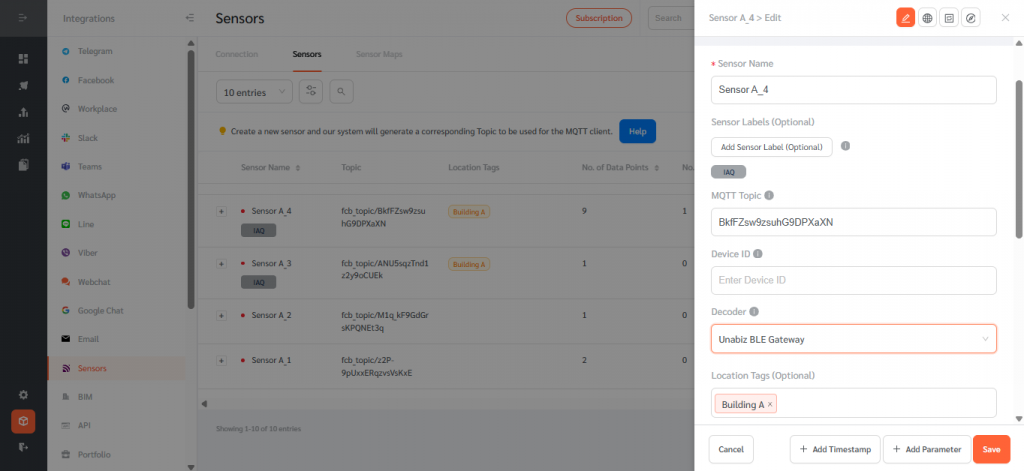Switch to the Connection tab
Image resolution: width=1024 pixels, height=471 pixels.
pyautogui.click(x=237, y=54)
